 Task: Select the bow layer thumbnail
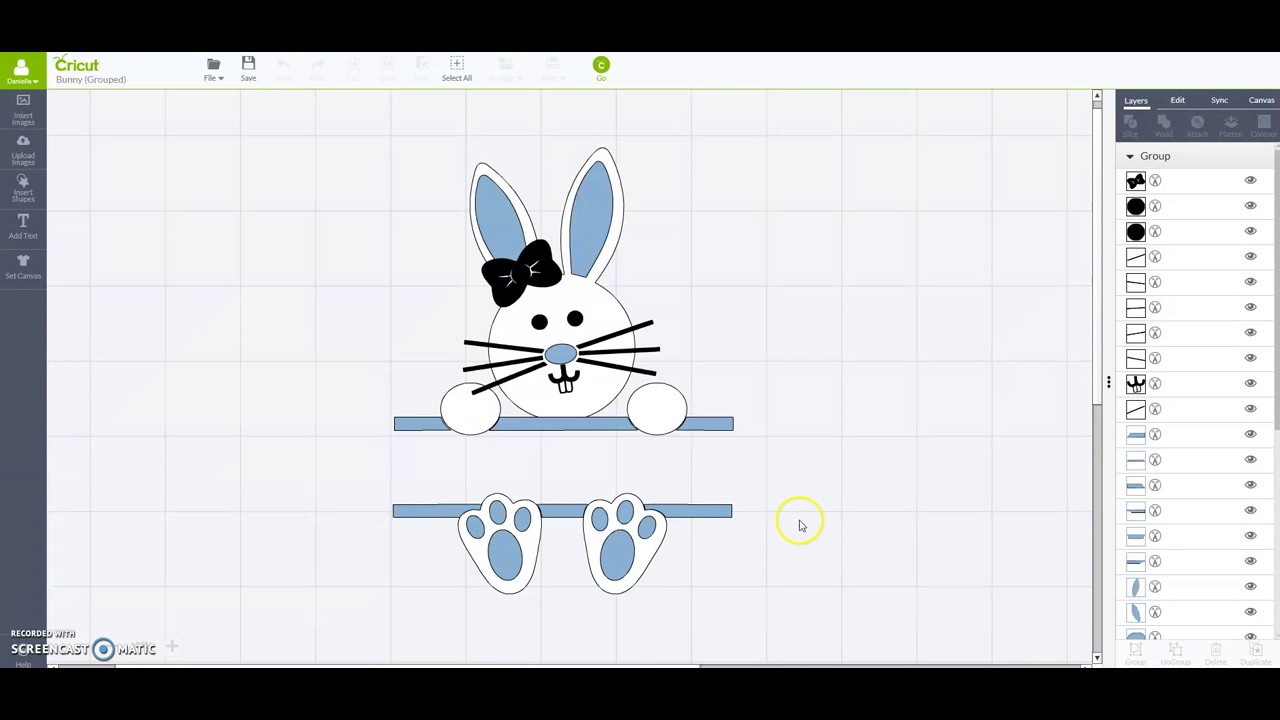[x=1136, y=181]
